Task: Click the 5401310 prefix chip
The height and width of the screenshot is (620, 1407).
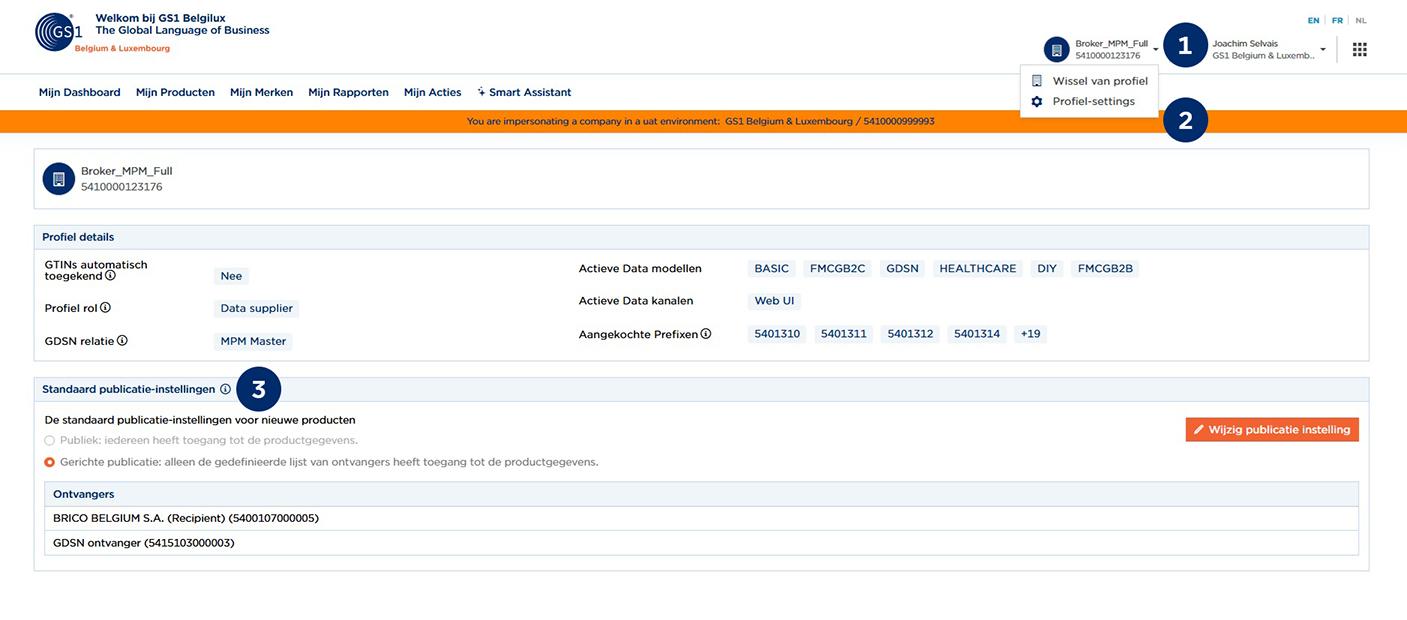Action: click(777, 334)
